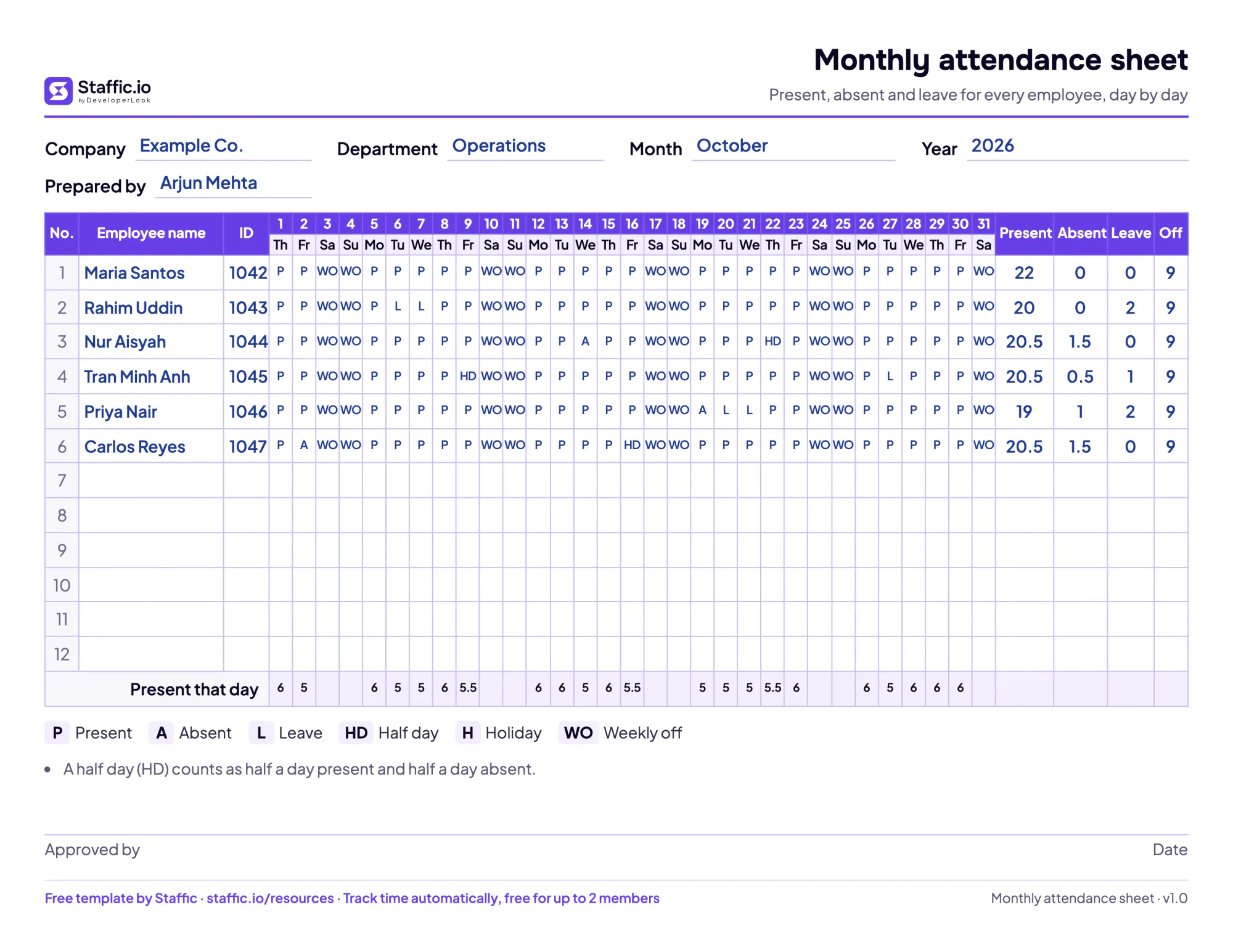
Task: Select employee name 'Carlos Reyes'
Action: click(134, 447)
